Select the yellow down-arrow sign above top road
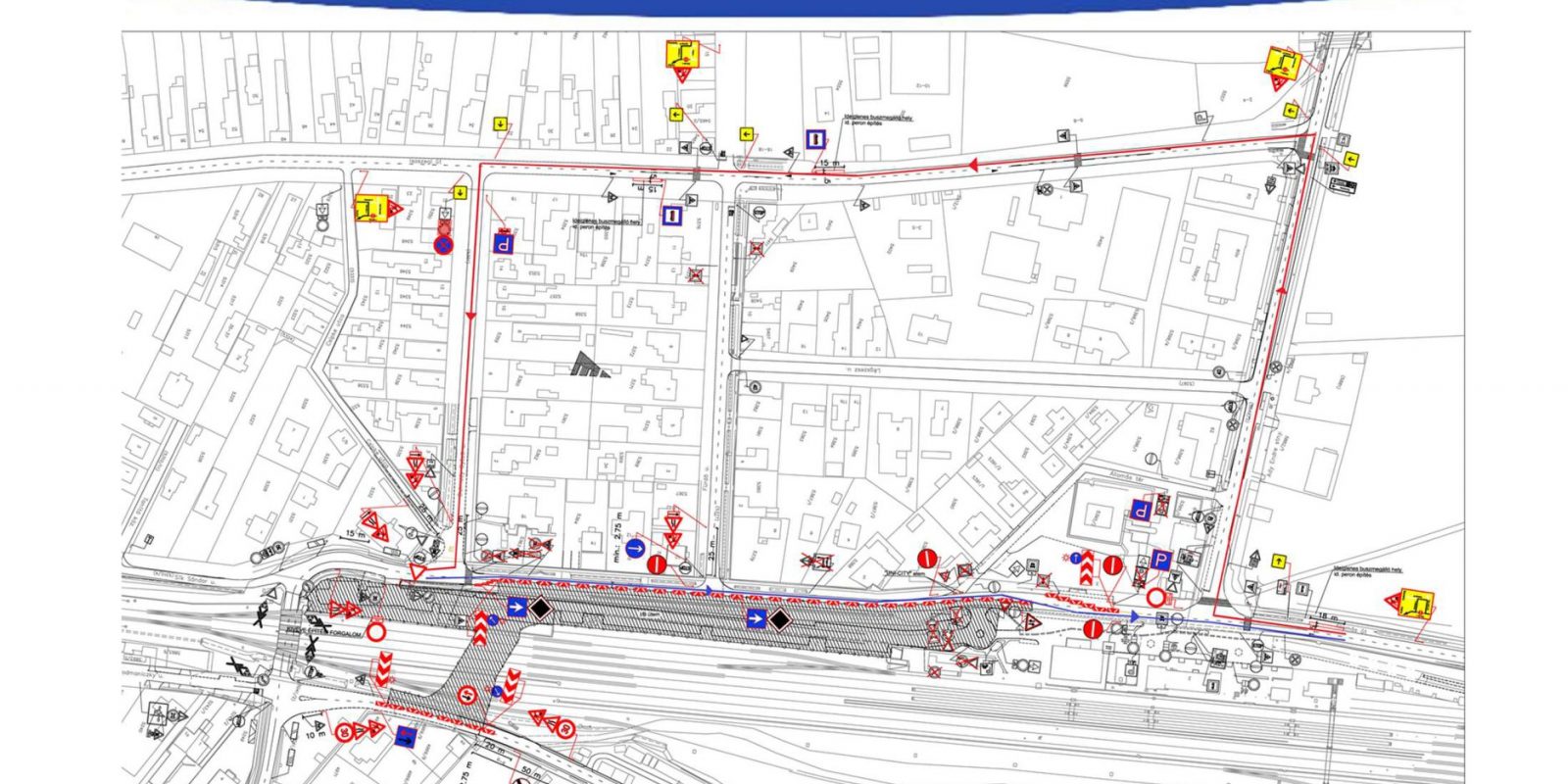The image size is (1568, 784). 500,123
